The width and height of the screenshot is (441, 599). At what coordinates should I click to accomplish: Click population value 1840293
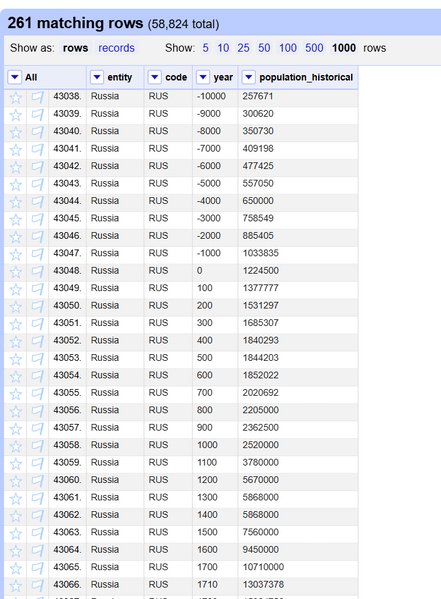point(261,340)
